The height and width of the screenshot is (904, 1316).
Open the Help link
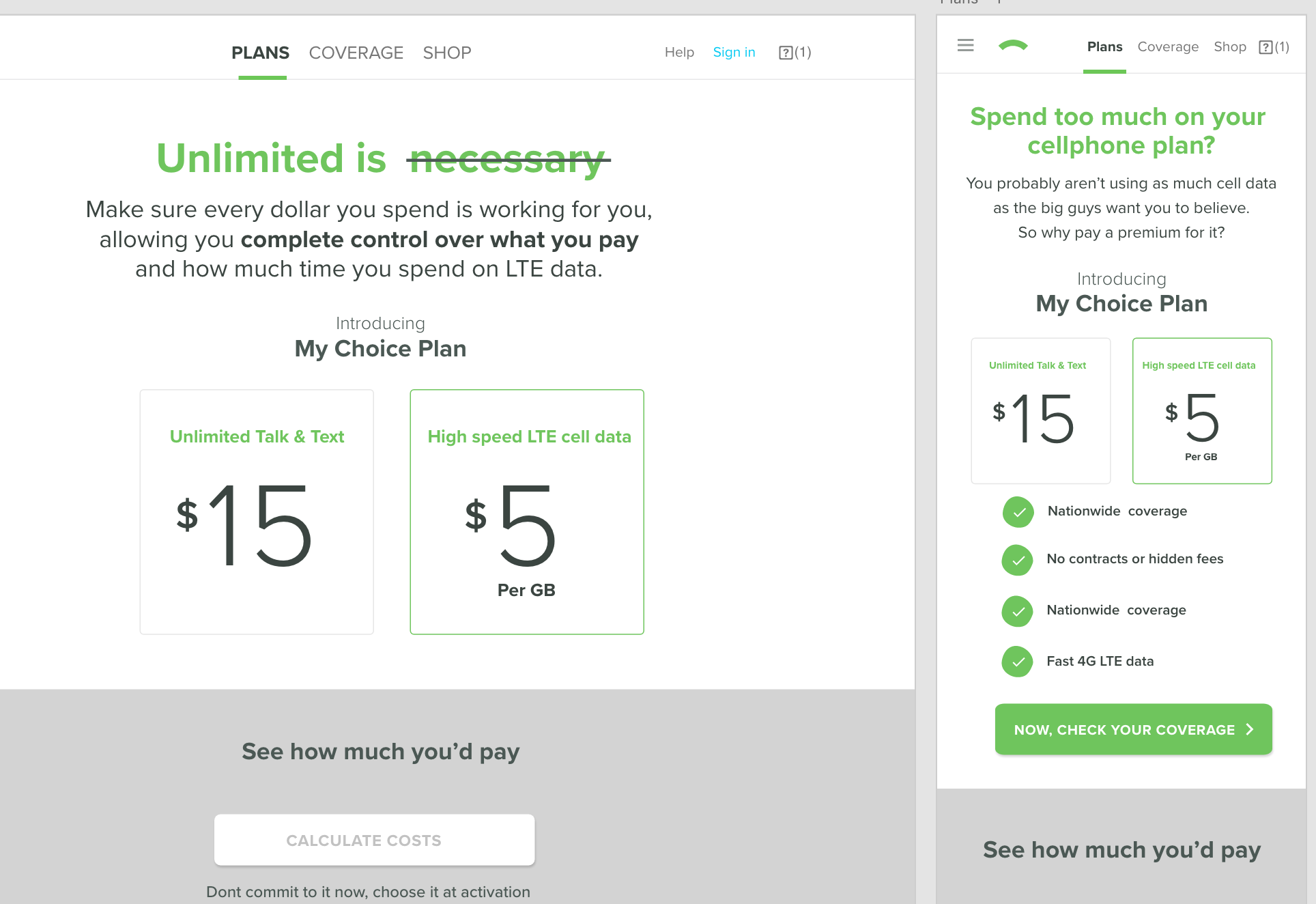[x=679, y=53]
